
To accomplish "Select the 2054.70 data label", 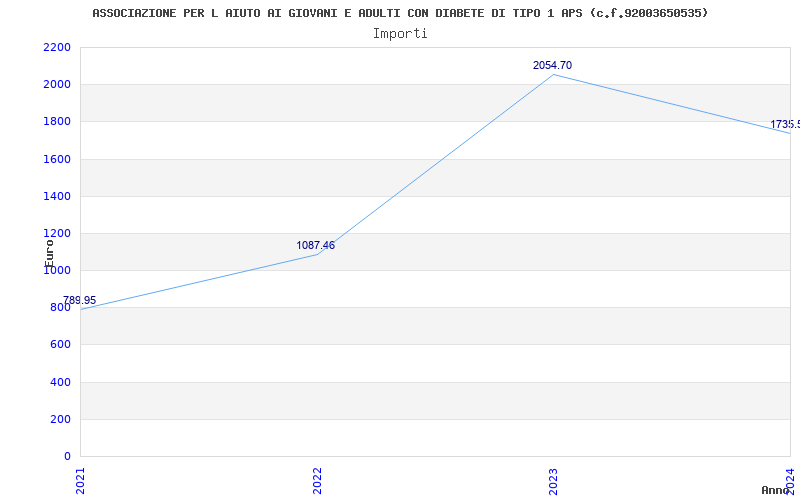I will pyautogui.click(x=553, y=65).
